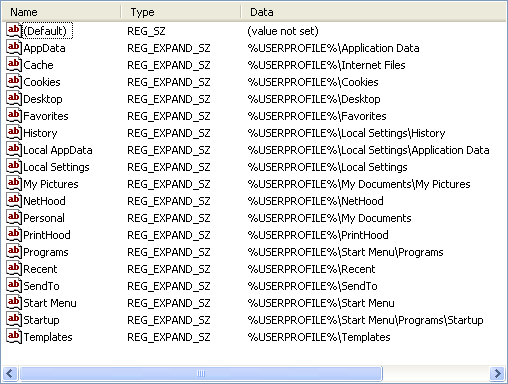Viewport: 508px width, 384px height.
Task: Click '%USERPROFILE%\Local Settings\Application Data' data cell
Action: click(368, 150)
